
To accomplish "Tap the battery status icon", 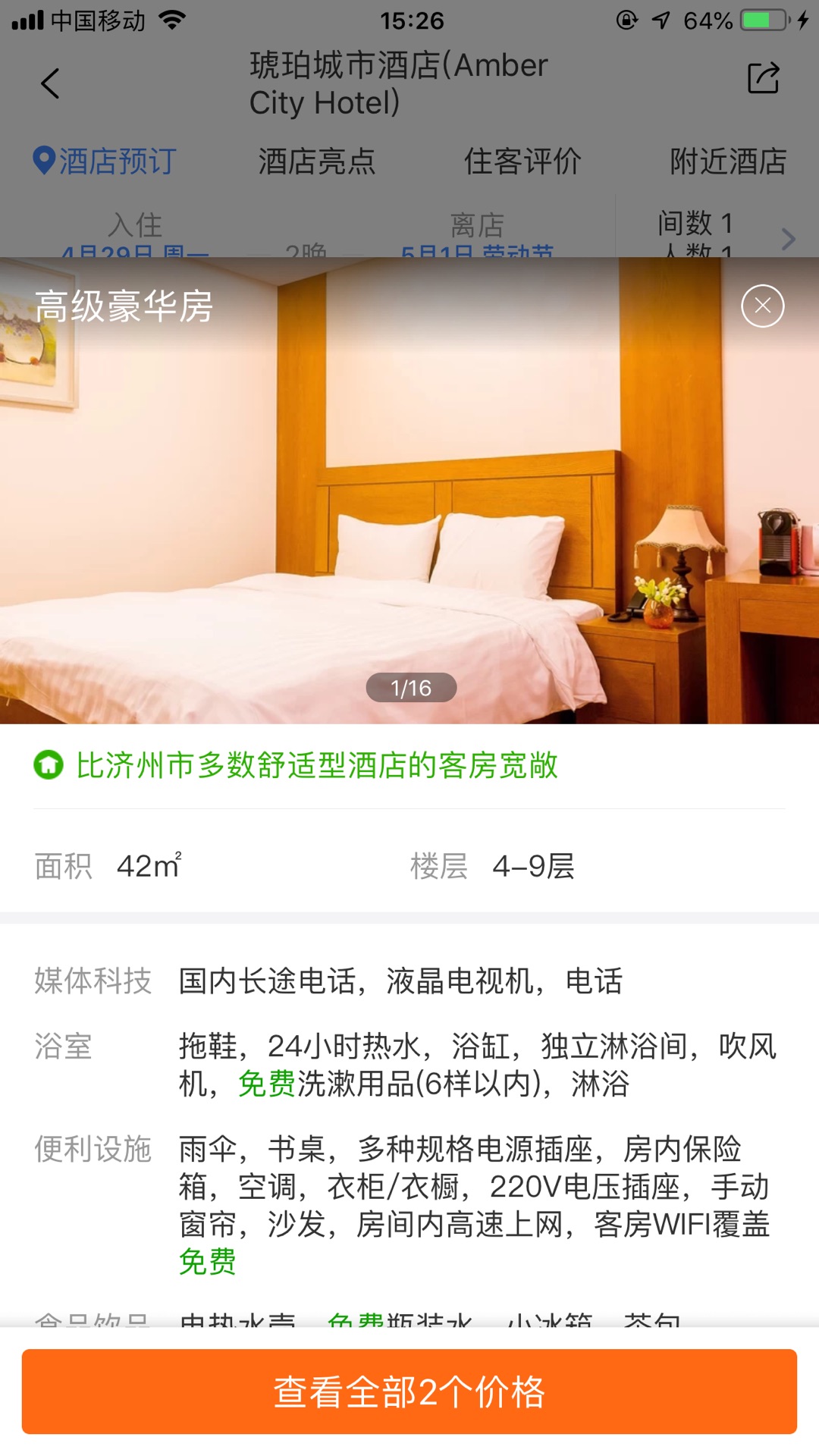I will 766,20.
